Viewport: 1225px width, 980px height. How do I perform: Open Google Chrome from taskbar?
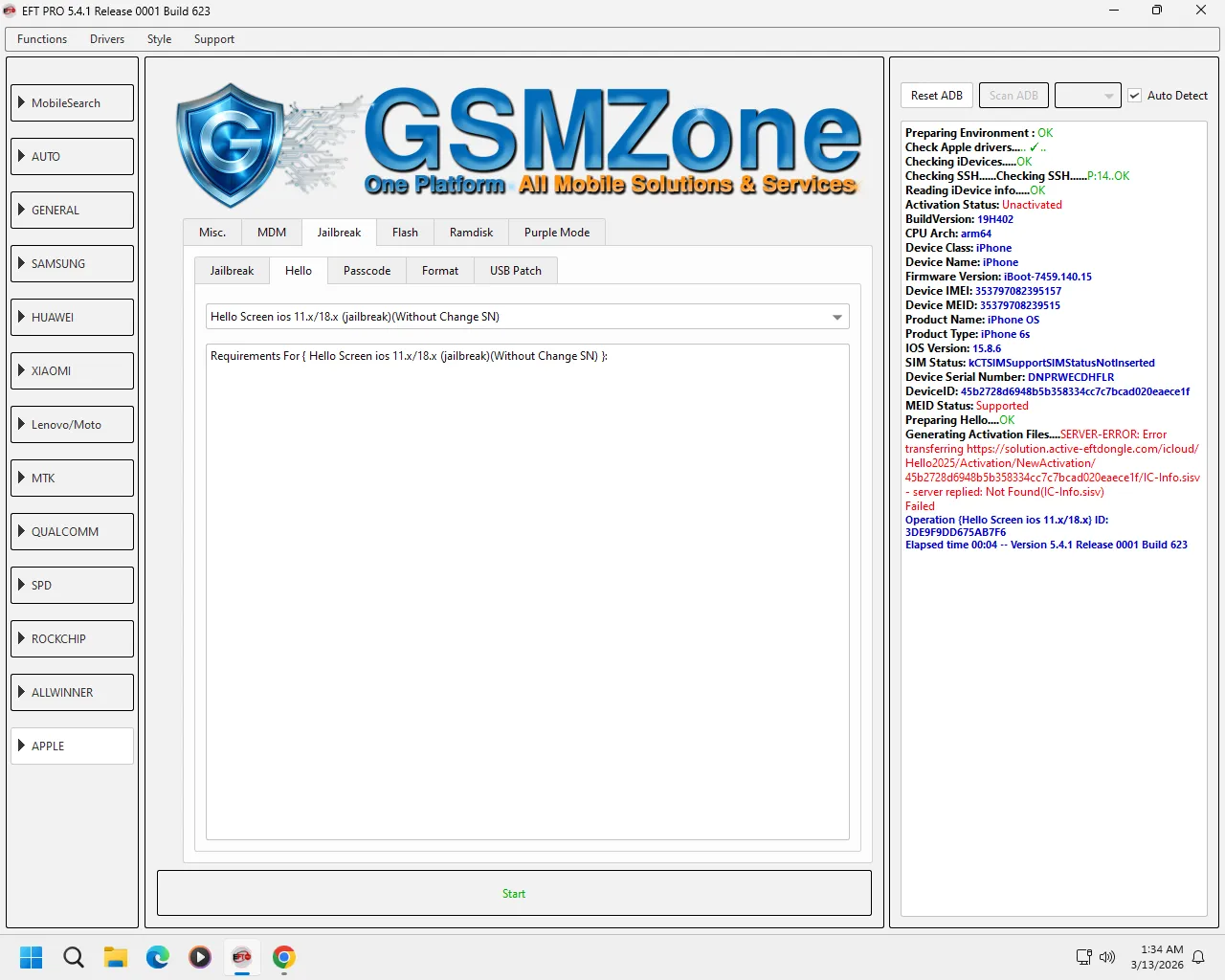coord(284,957)
